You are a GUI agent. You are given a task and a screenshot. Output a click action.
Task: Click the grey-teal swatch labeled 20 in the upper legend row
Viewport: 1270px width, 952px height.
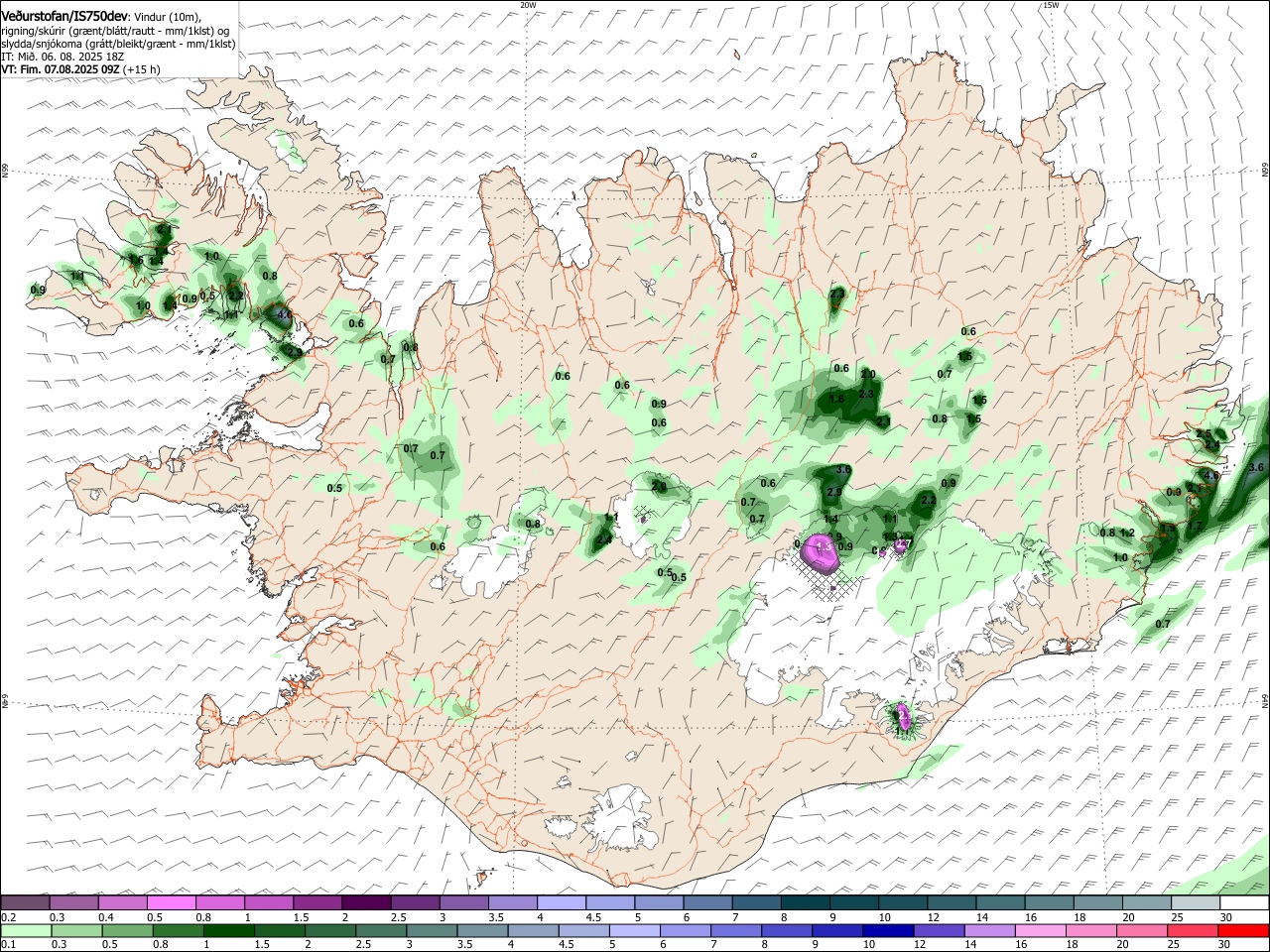[1146, 902]
